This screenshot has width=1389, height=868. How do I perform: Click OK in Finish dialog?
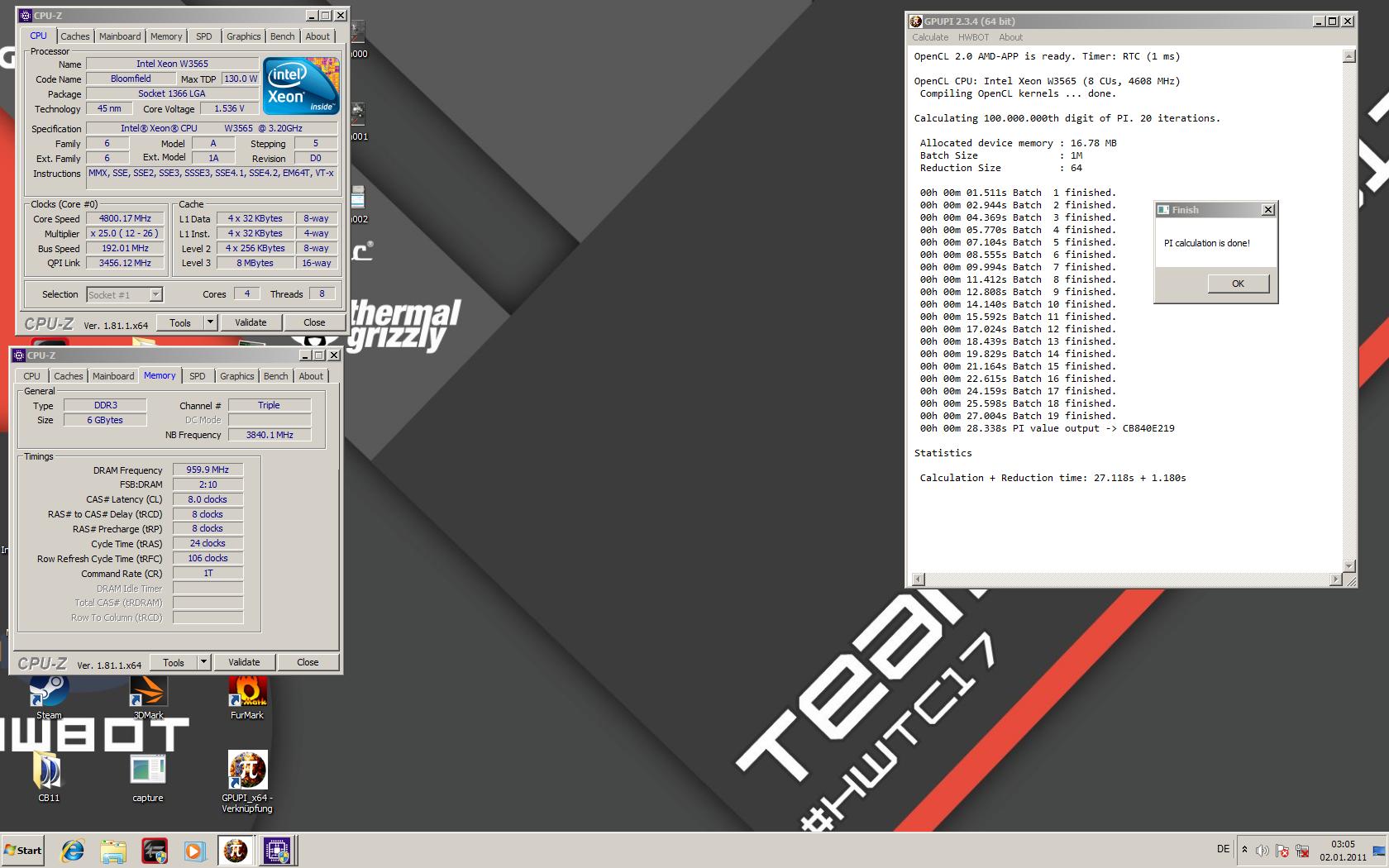click(1238, 284)
